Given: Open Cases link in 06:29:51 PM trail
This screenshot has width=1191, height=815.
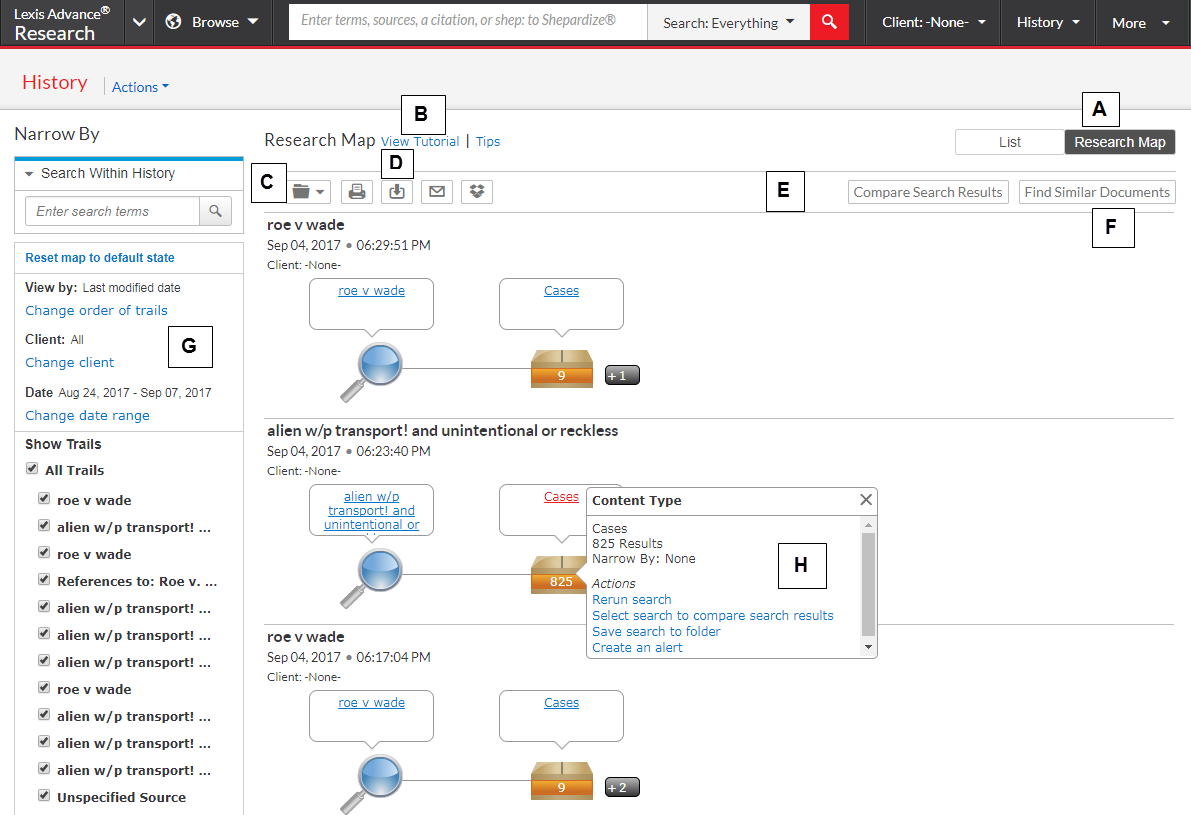Looking at the screenshot, I should pos(561,291).
